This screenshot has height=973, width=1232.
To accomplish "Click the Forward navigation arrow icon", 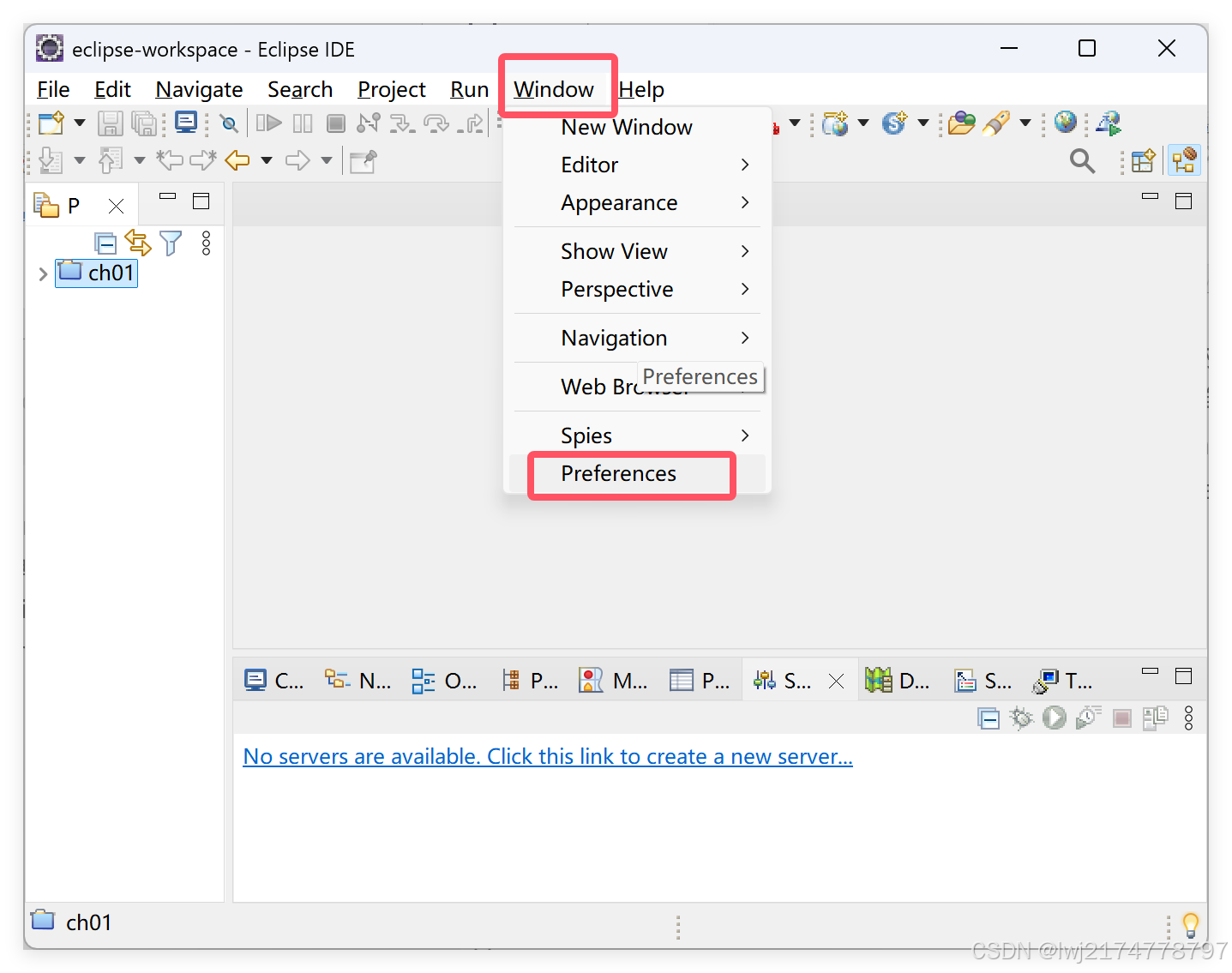I will [297, 160].
